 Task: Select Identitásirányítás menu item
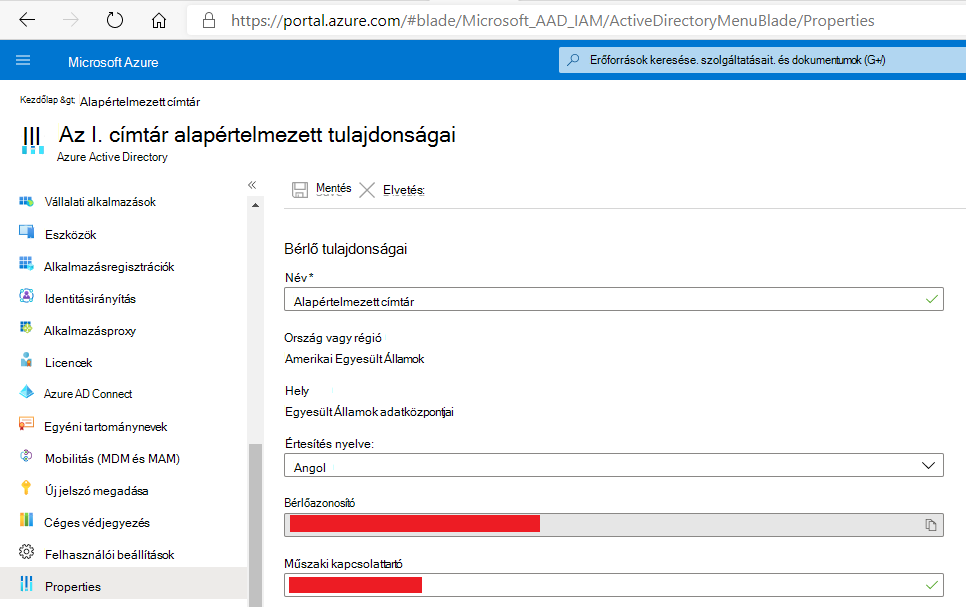coord(90,299)
